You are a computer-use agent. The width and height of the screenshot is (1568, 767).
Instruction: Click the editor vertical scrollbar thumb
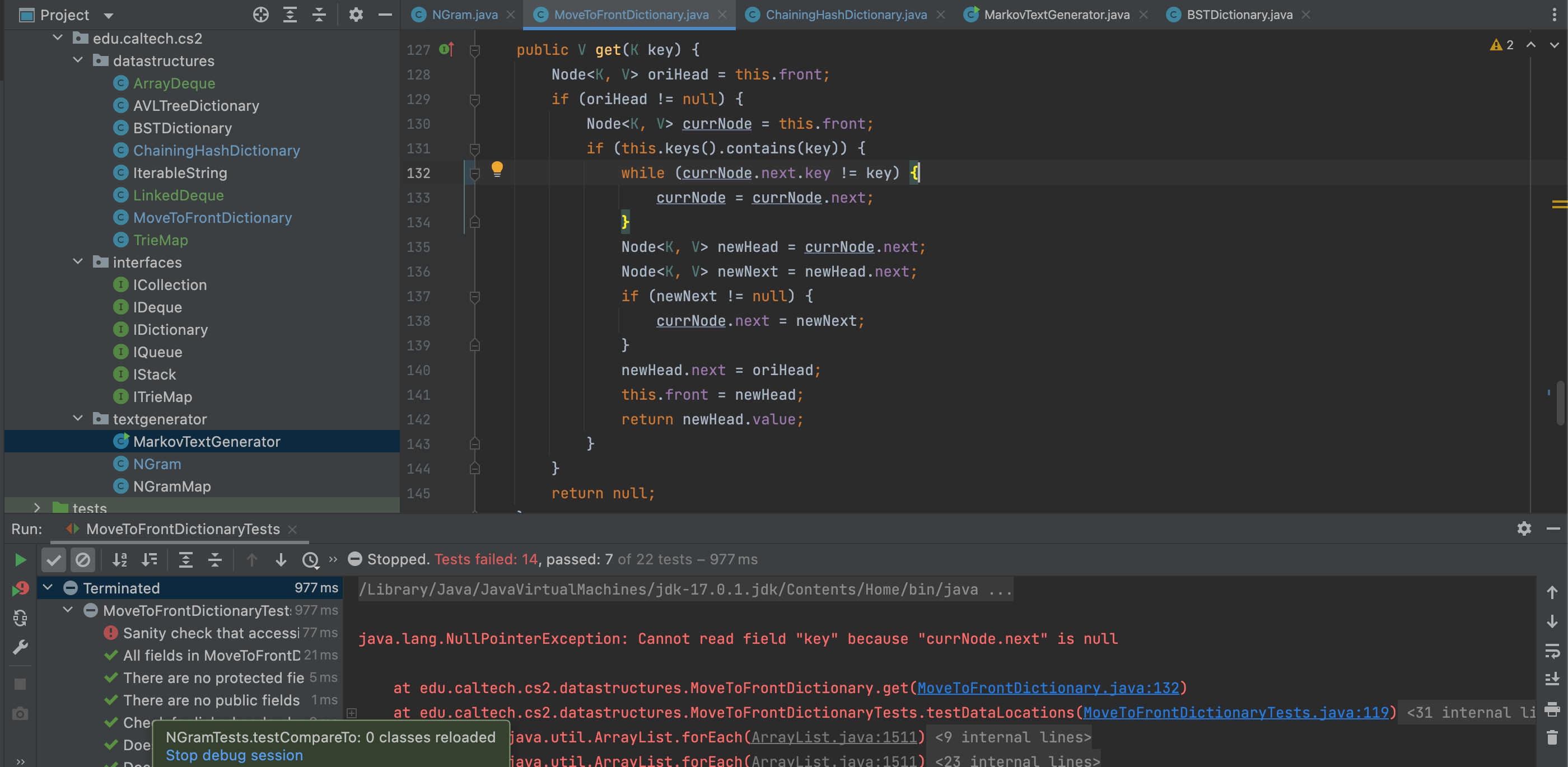point(1560,403)
